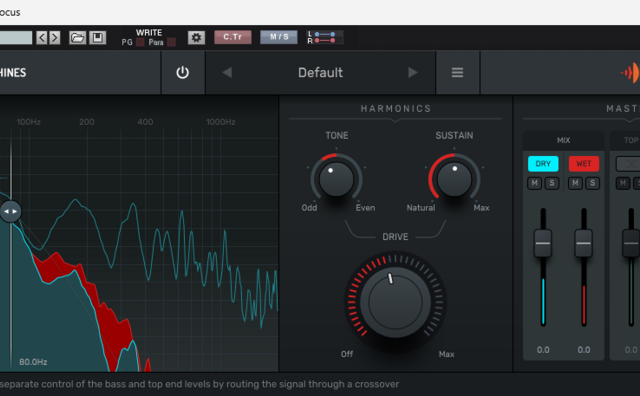Toggle the PG write checkbox
640x396 pixels.
(140, 42)
